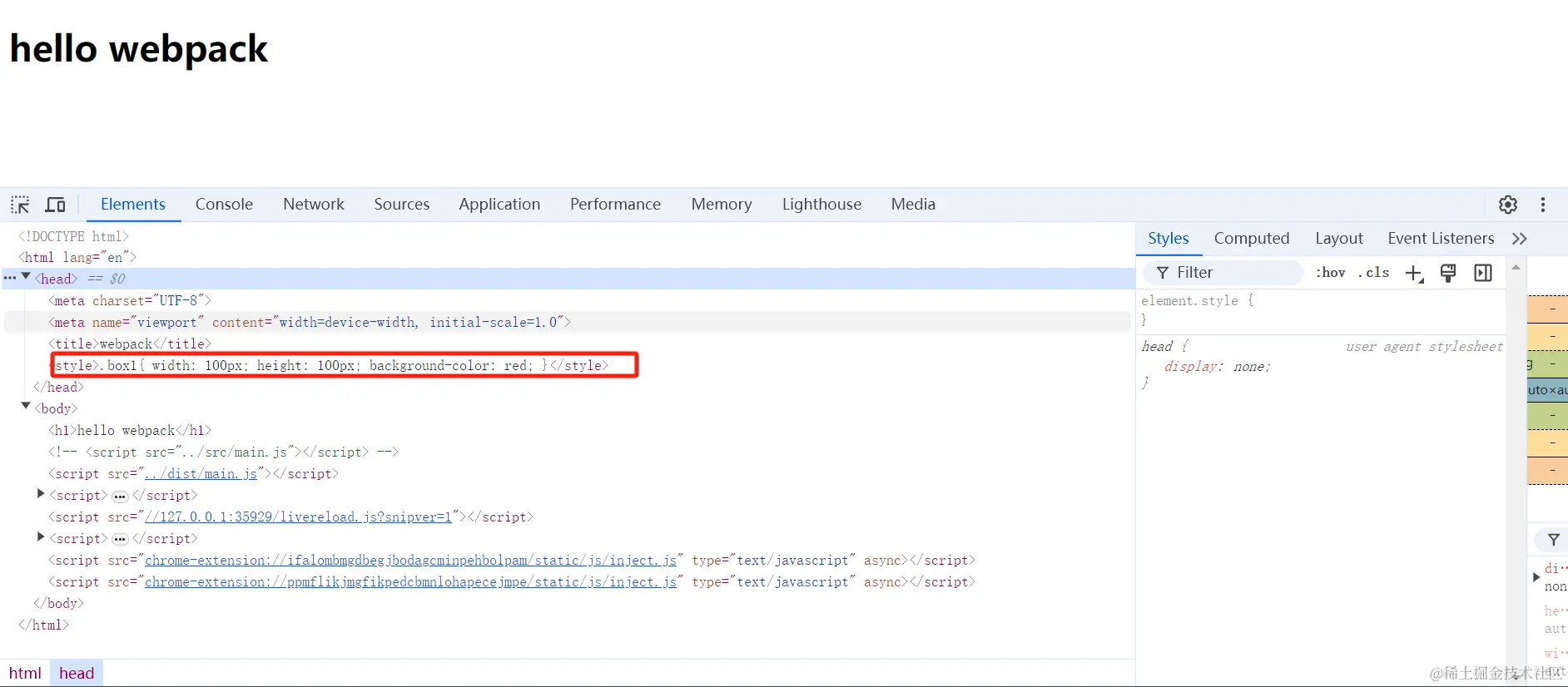
Task: Click the display property name in head rule
Action: click(1191, 367)
